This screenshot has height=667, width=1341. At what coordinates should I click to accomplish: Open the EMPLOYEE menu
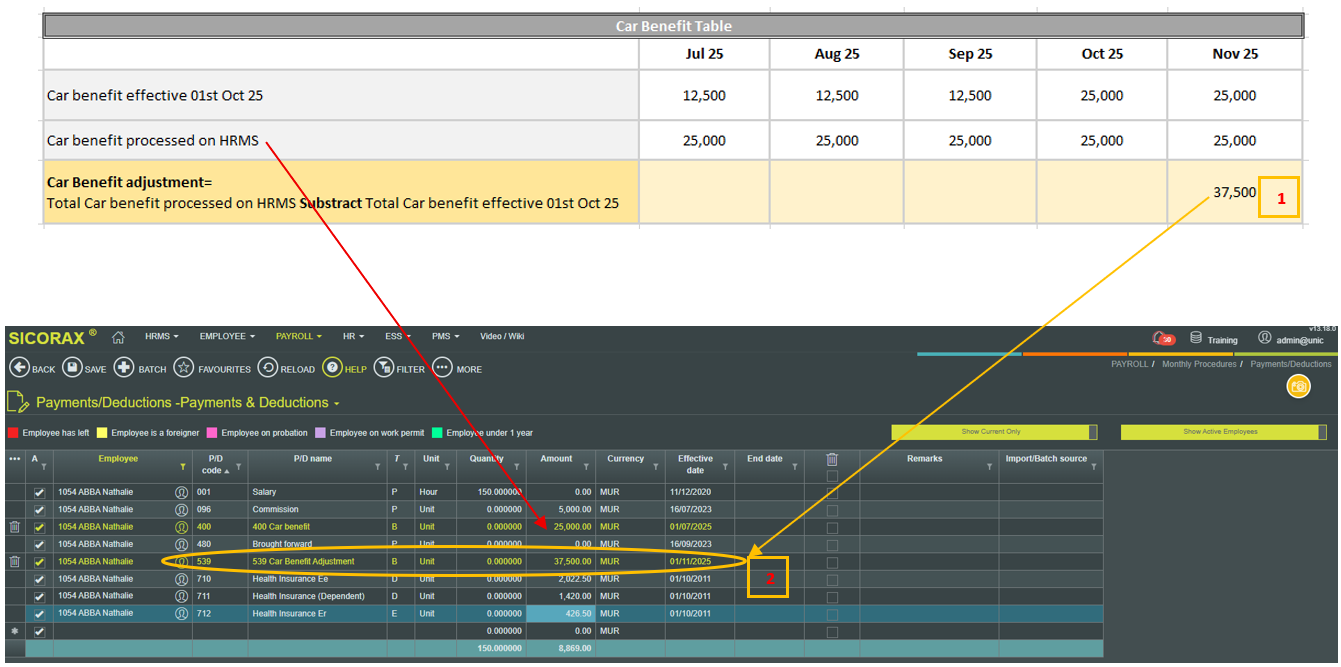(227, 337)
